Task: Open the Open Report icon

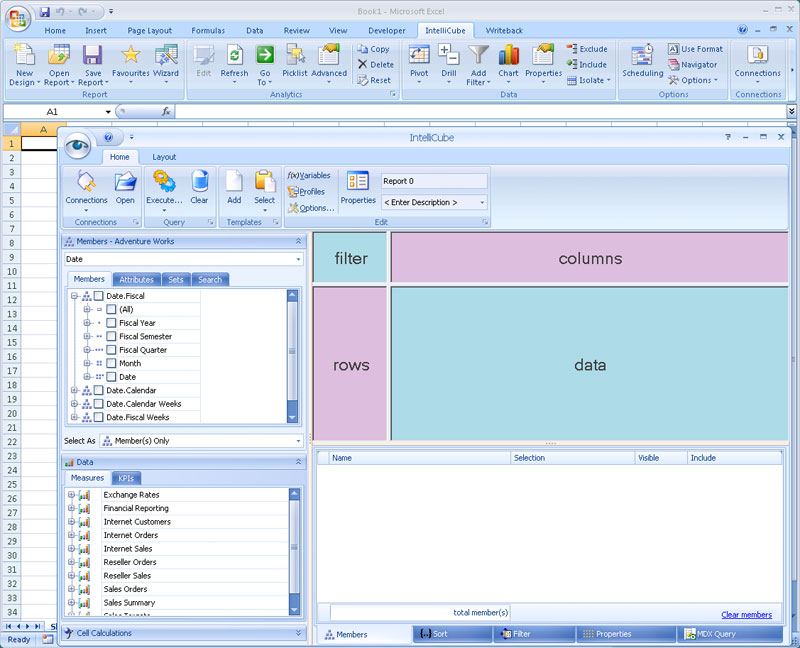Action: (x=59, y=55)
